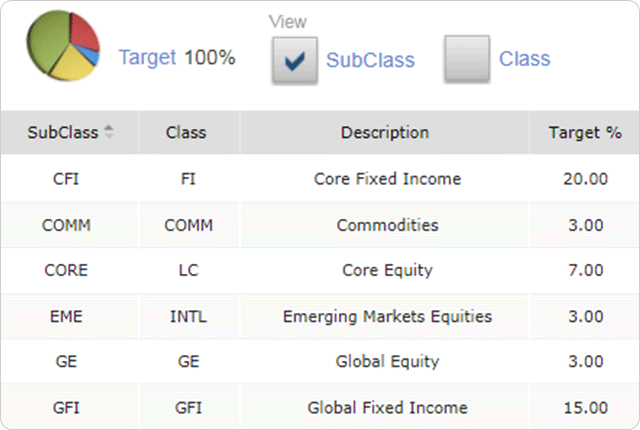Viewport: 640px width, 430px height.
Task: Uncheck the SubClass view checkbox
Action: (294, 60)
